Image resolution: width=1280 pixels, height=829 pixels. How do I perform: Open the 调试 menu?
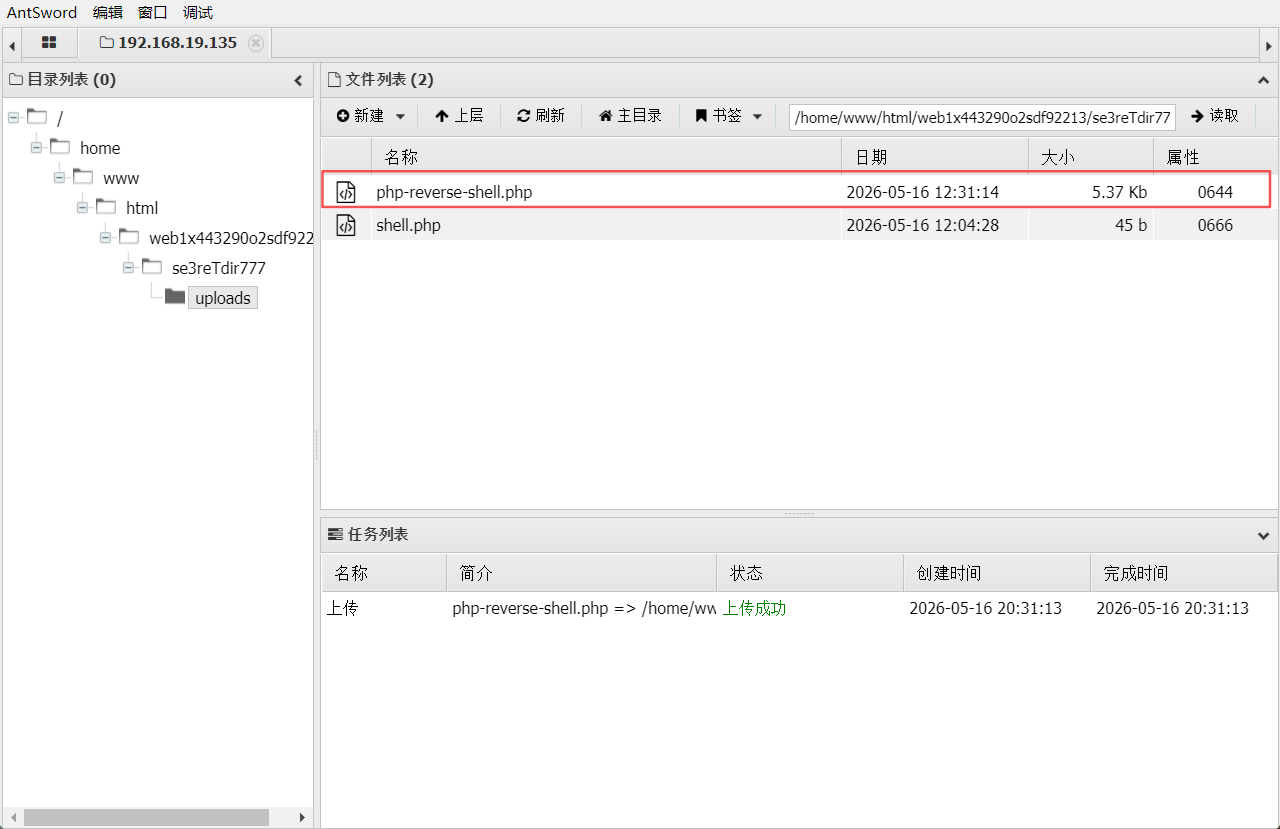coord(198,13)
